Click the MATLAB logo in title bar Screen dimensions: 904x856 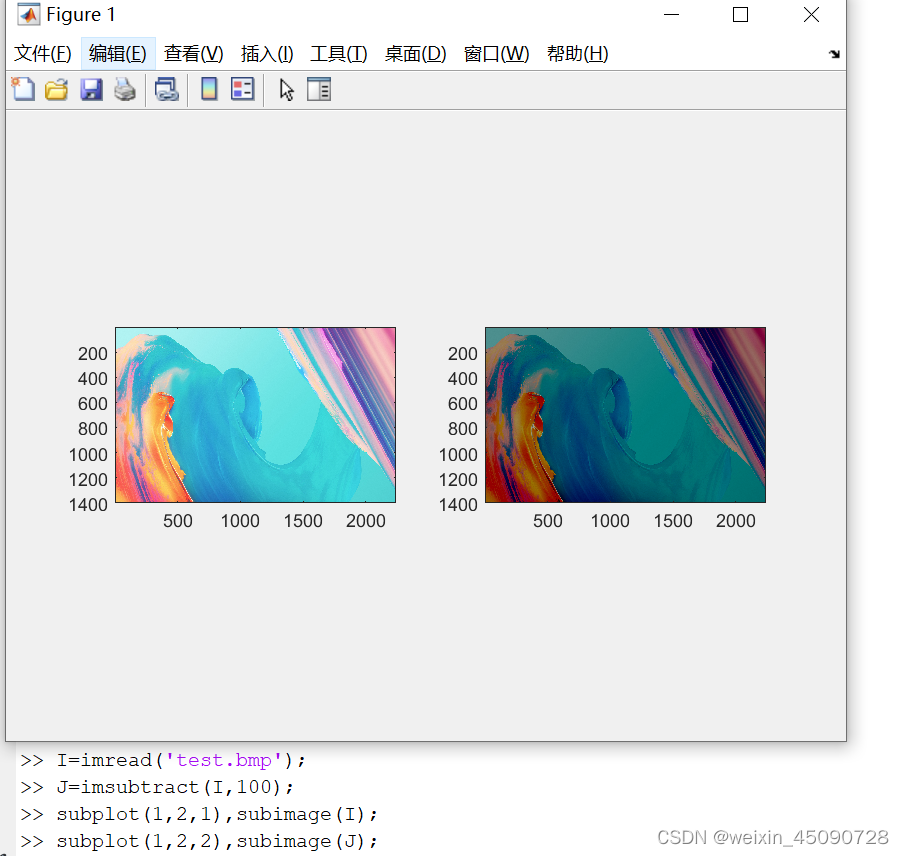[28, 14]
